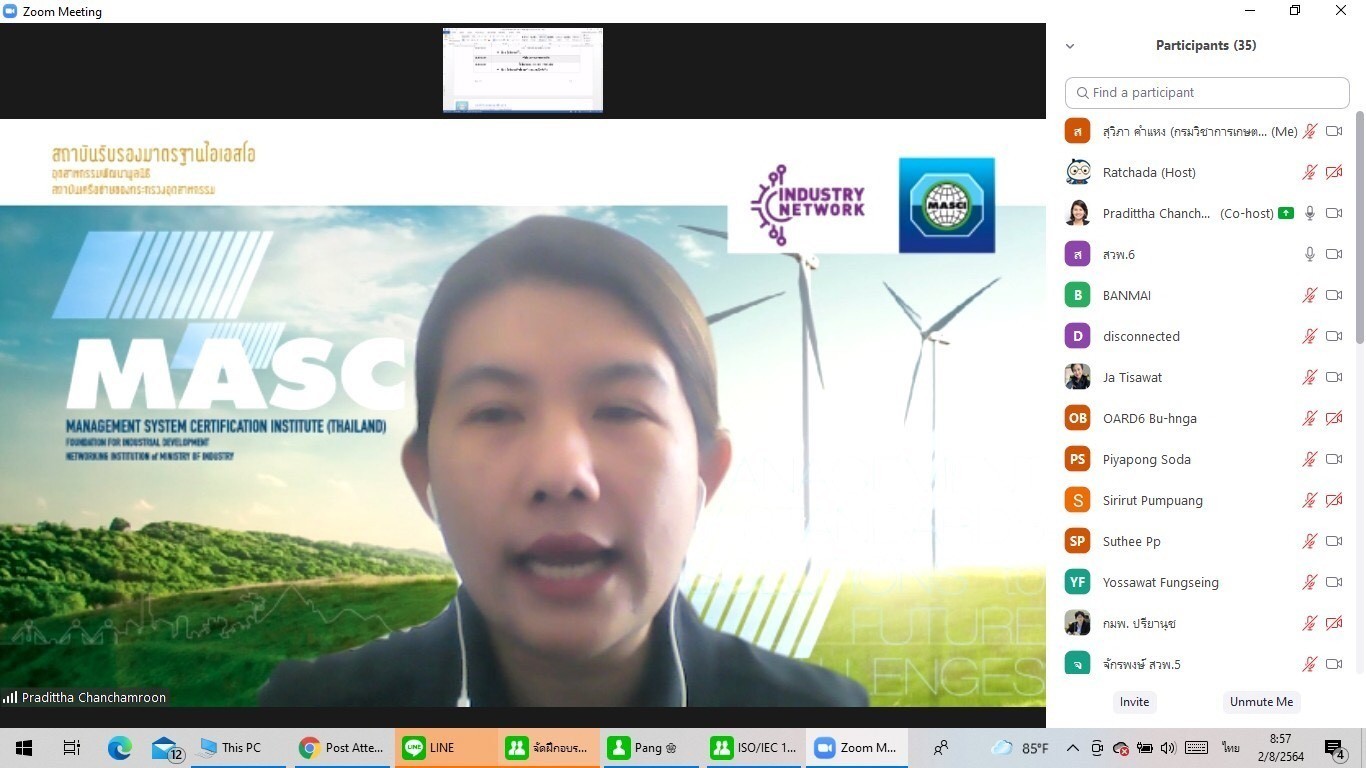Click the muted microphone icon for Sirirut Pumpuang
This screenshot has height=768, width=1366.
pyautogui.click(x=1309, y=500)
